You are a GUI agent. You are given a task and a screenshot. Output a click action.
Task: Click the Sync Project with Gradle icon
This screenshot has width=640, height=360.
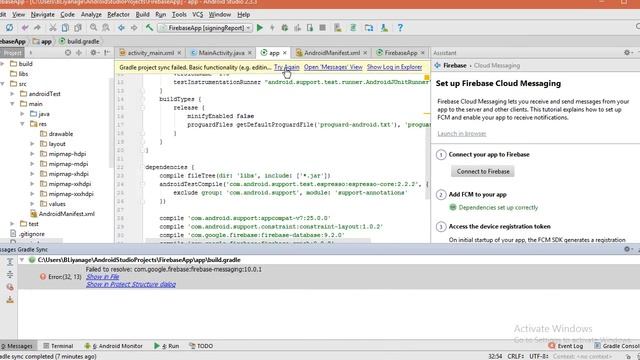click(x=353, y=28)
